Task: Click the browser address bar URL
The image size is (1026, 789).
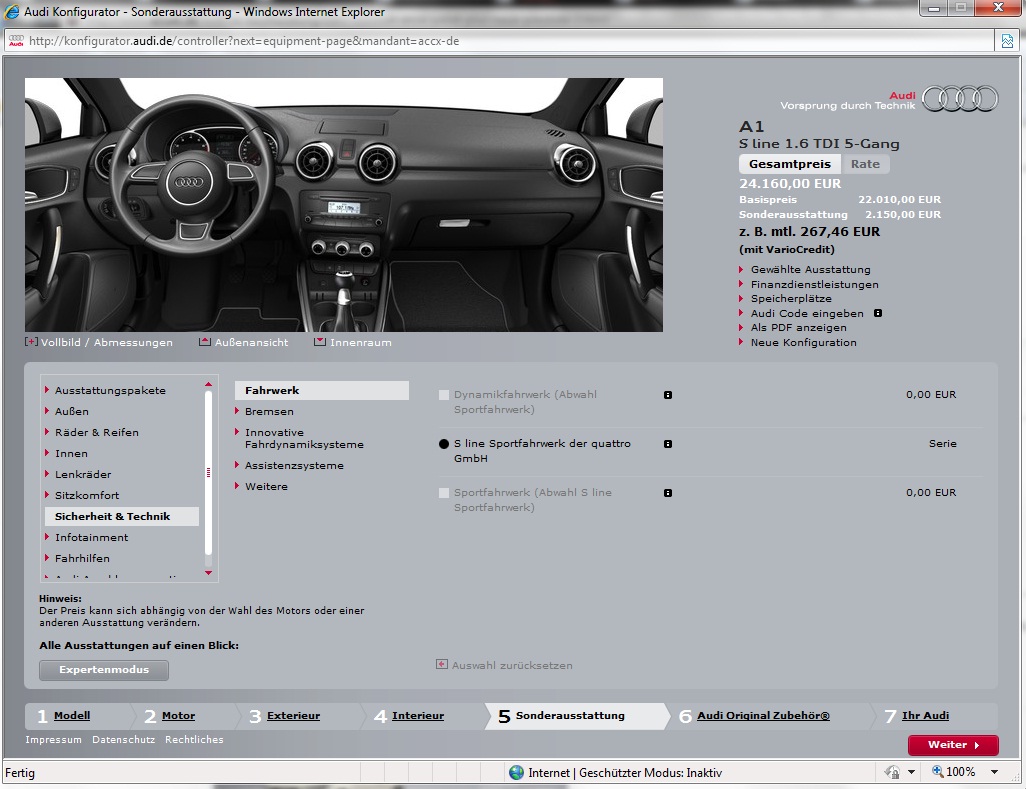Action: tap(244, 41)
